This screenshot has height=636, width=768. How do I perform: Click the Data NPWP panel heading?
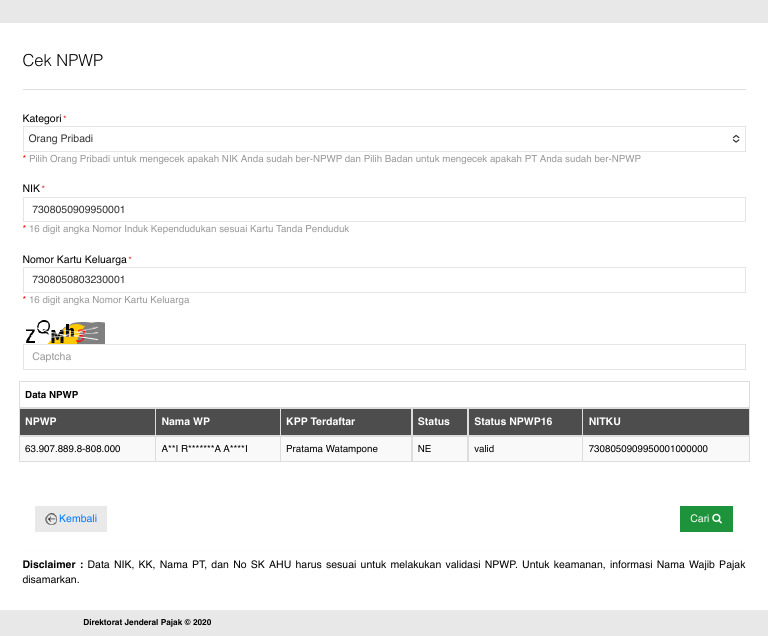(x=52, y=395)
